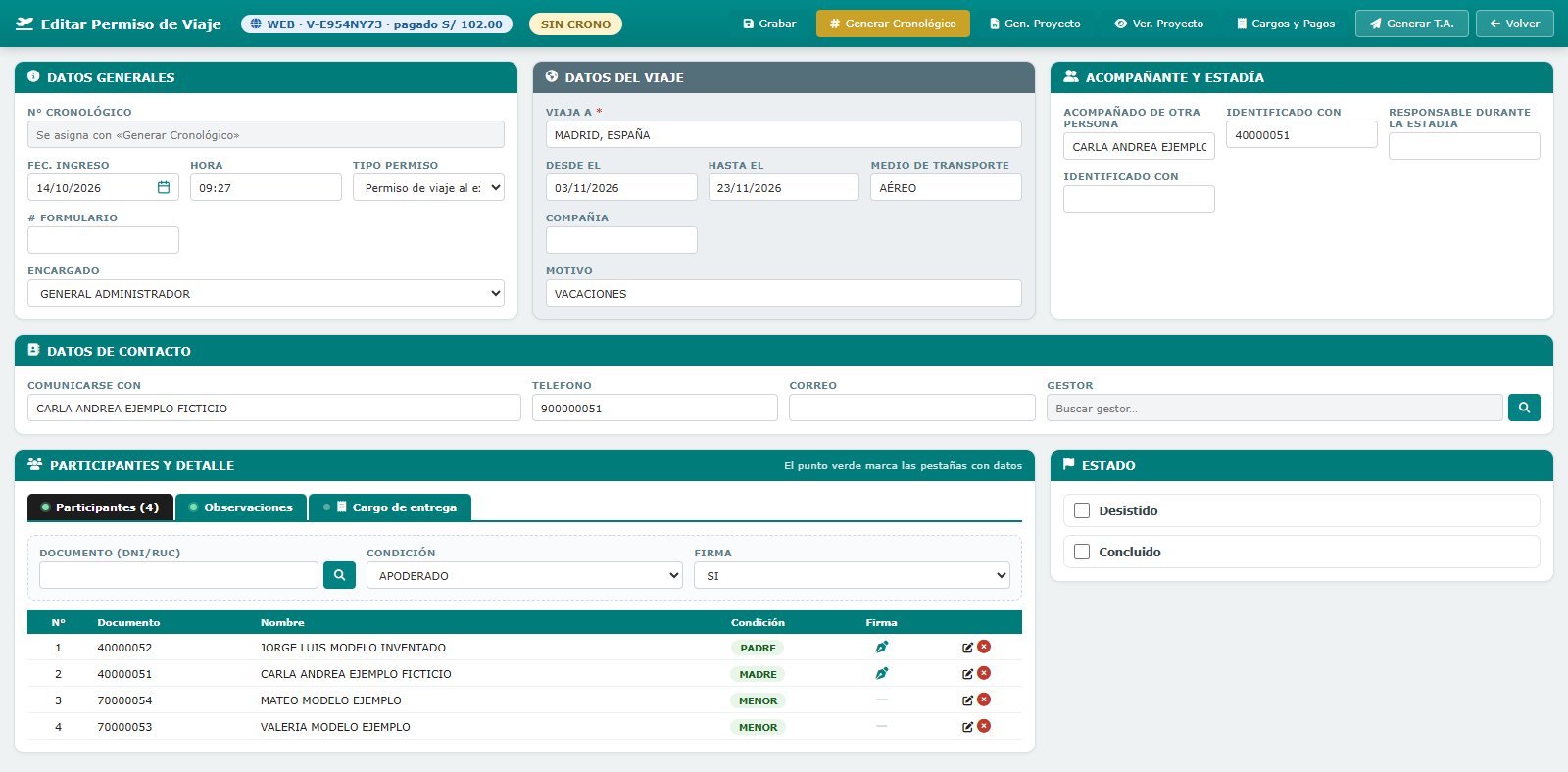Viewport: 1568px width, 772px height.
Task: Focus the Motivo field showing VACACIONES
Action: coord(783,293)
